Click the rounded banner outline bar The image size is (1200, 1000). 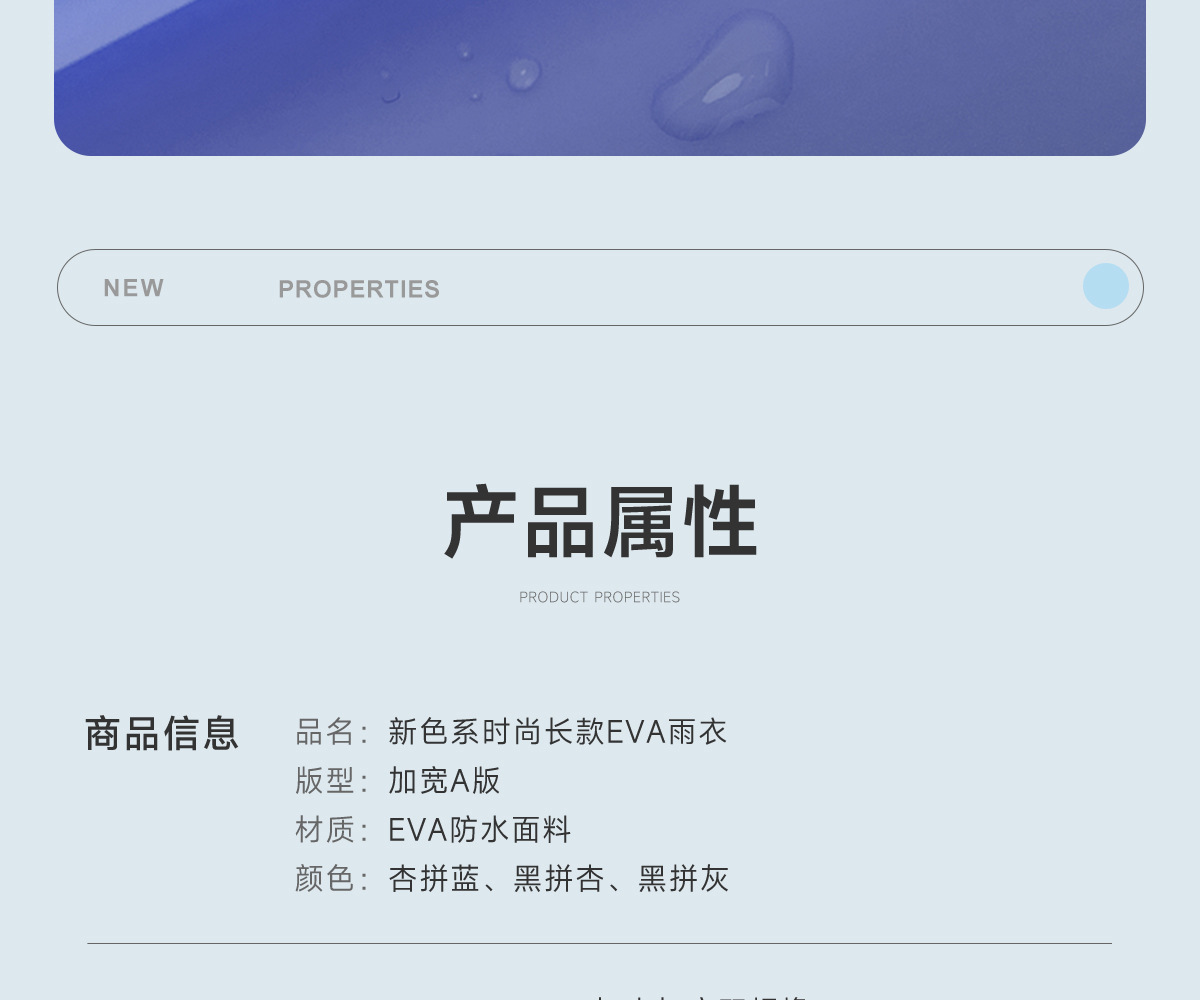600,287
